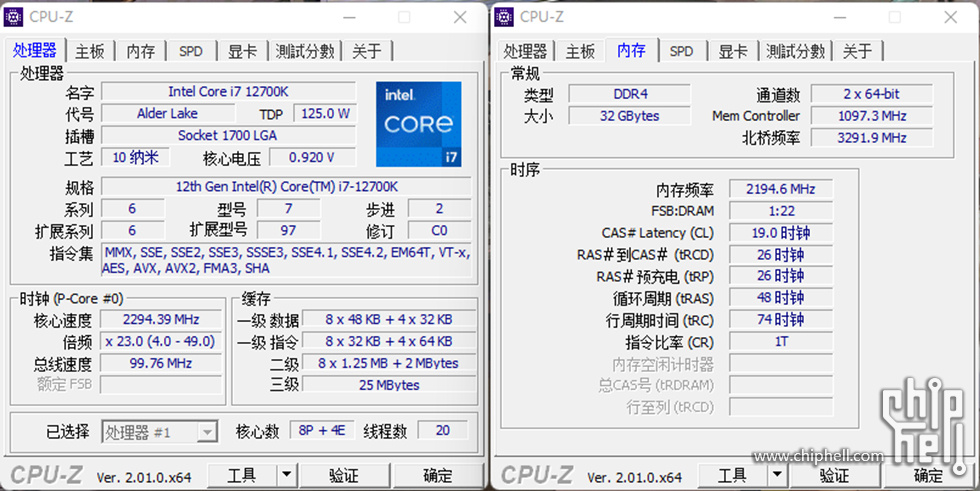Switch to the 主板 tab in the right window
Image resolution: width=980 pixels, height=491 pixels.
[581, 51]
